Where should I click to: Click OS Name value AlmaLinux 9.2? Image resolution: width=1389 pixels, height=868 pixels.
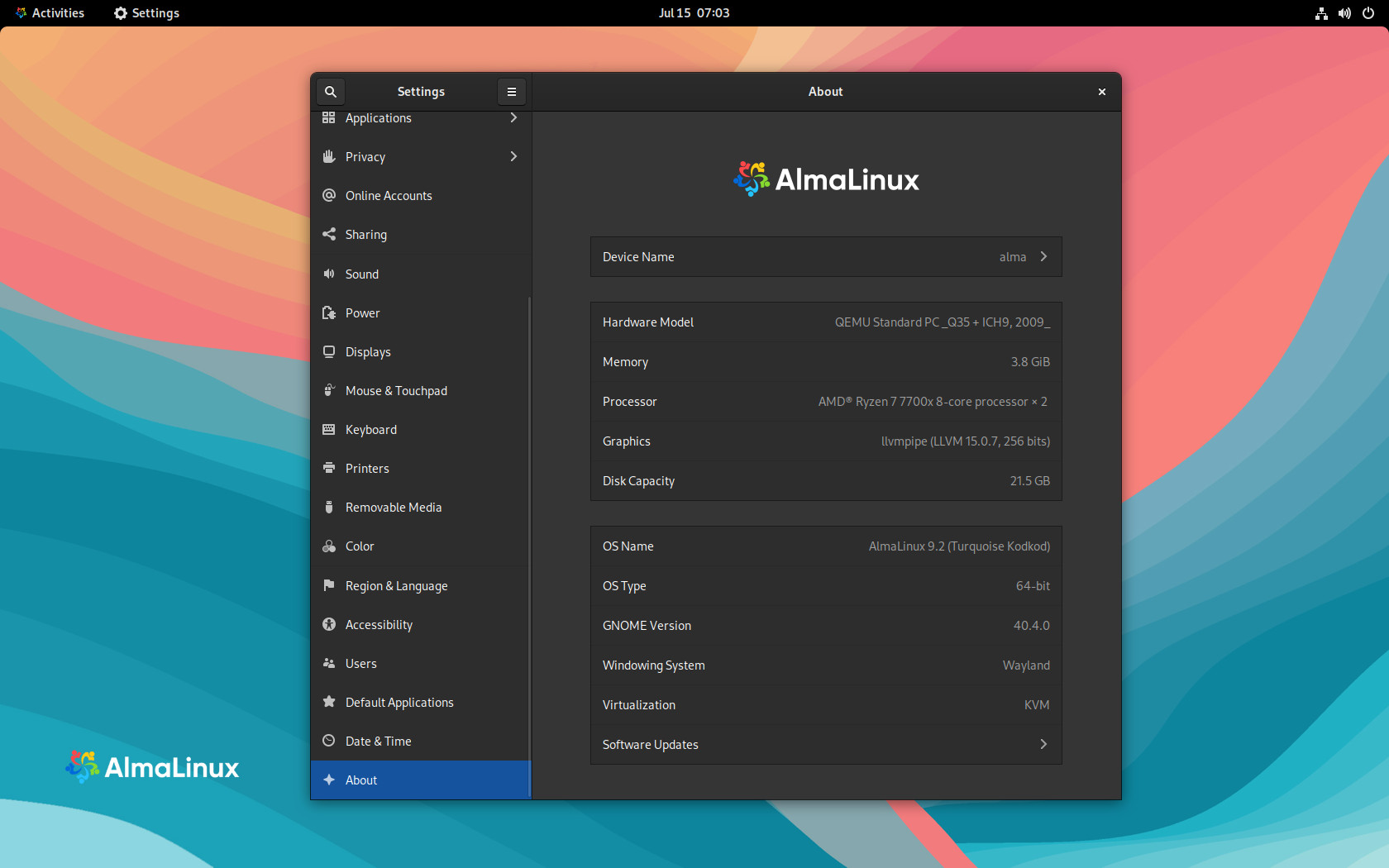(959, 546)
